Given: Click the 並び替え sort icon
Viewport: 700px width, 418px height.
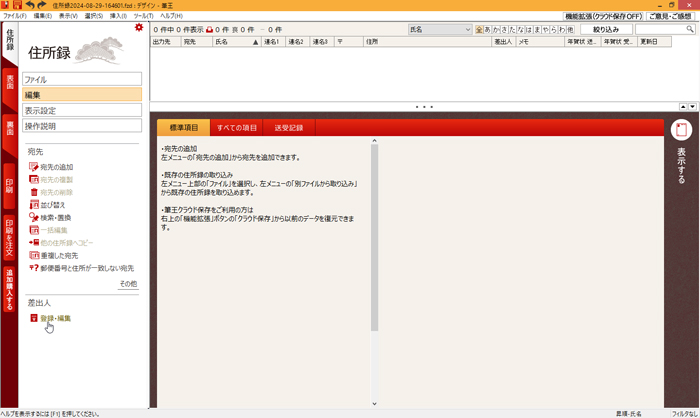Looking at the screenshot, I should click(x=33, y=204).
